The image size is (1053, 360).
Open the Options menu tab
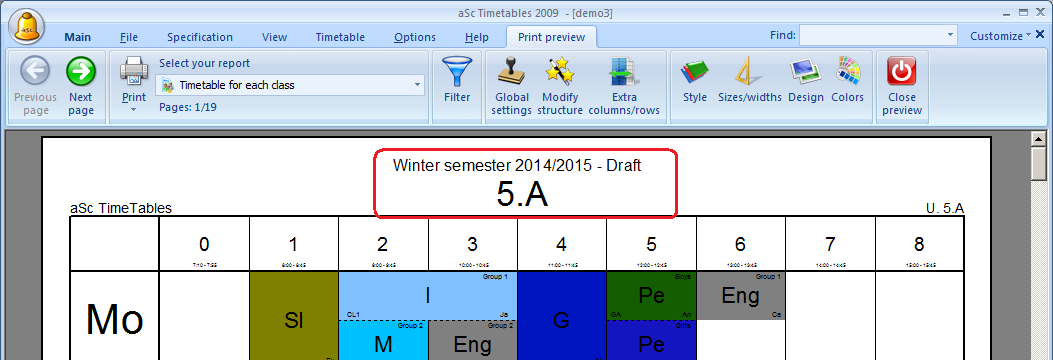pos(415,37)
